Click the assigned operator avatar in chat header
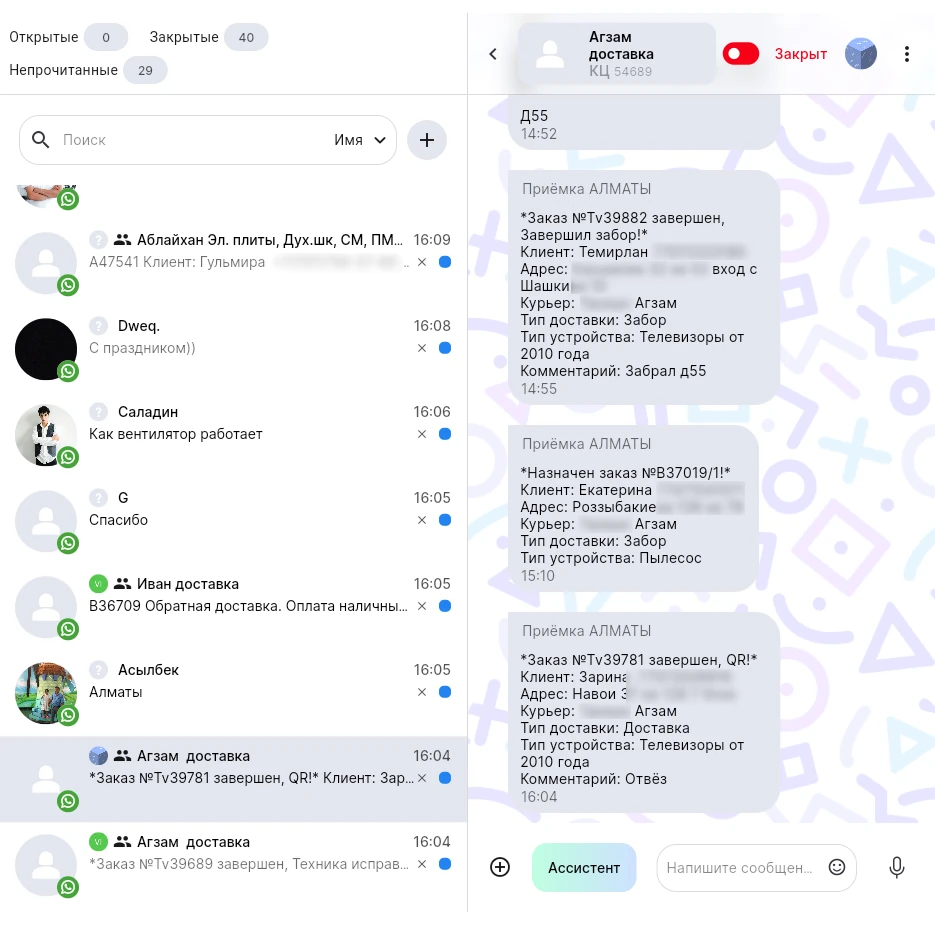Image resolution: width=935 pixels, height=935 pixels. pyautogui.click(x=860, y=54)
